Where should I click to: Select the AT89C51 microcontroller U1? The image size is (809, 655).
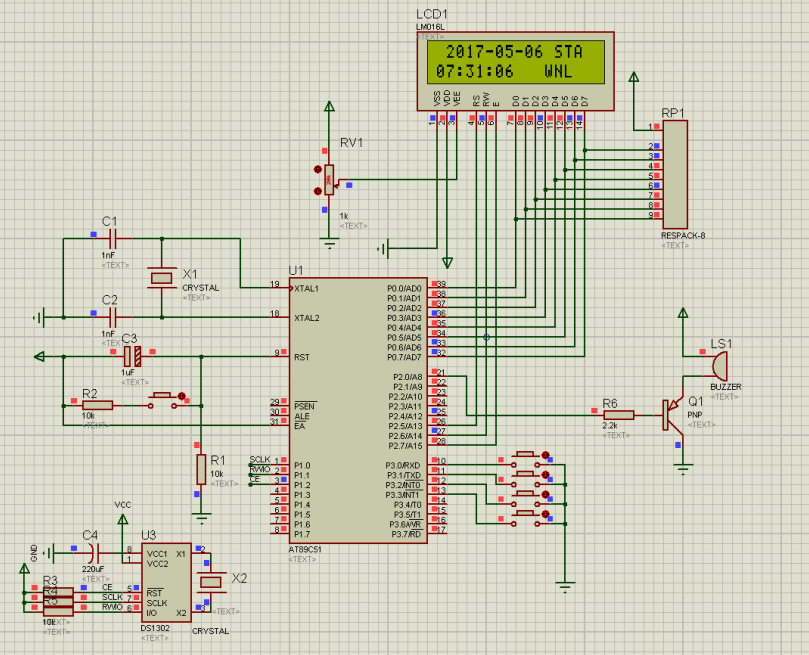coord(358,411)
